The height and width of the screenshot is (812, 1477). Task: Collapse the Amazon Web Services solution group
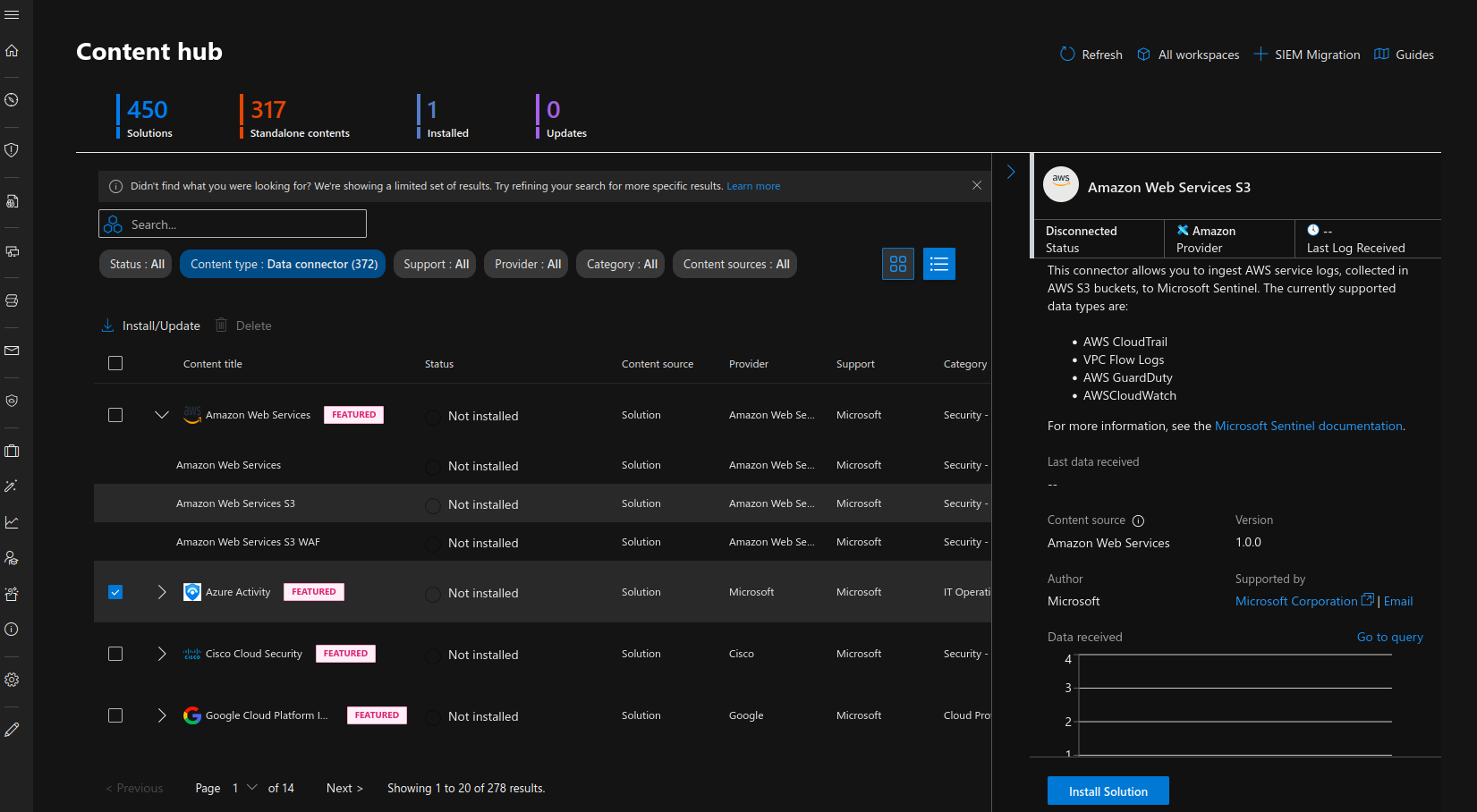[161, 415]
